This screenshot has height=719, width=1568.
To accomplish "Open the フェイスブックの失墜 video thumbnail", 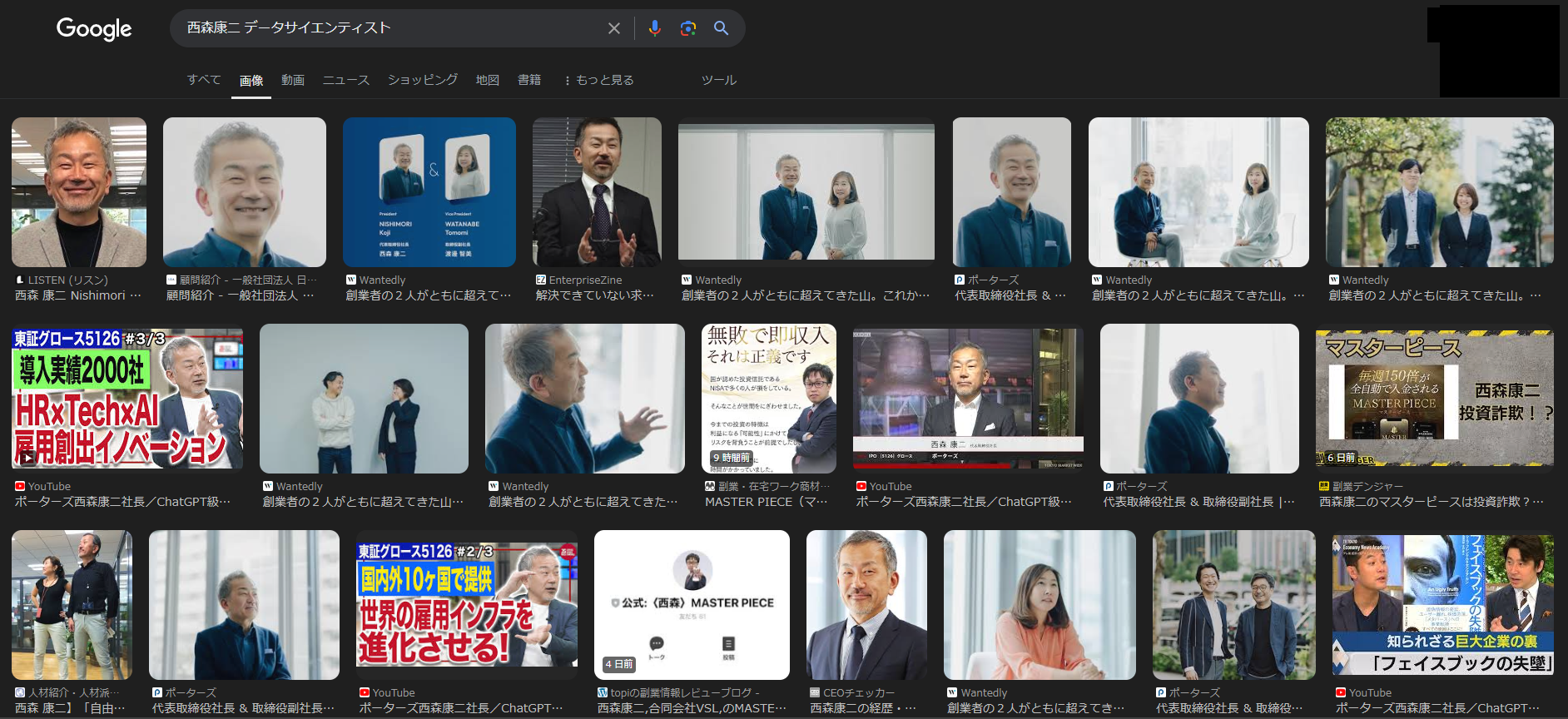I will tap(1442, 605).
